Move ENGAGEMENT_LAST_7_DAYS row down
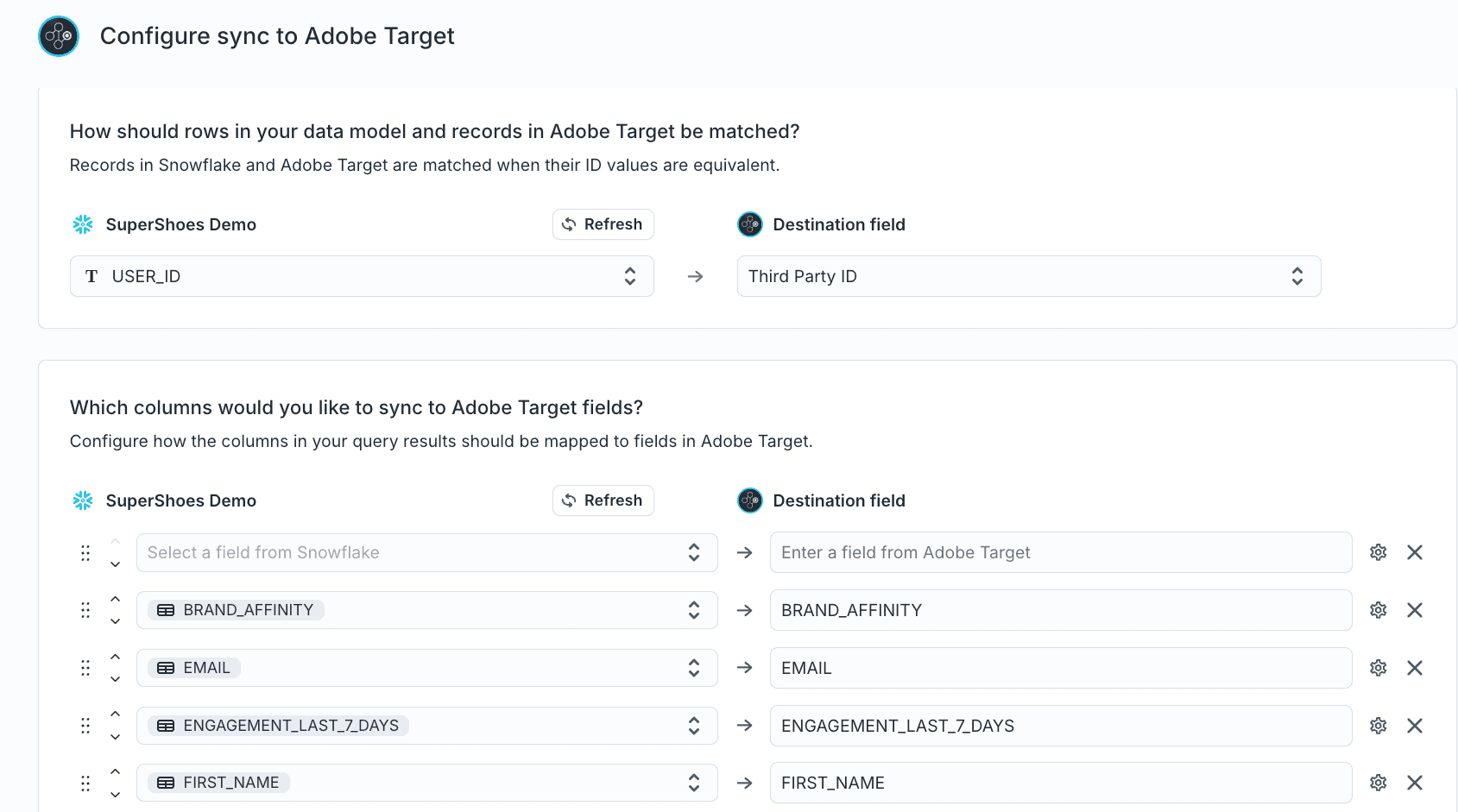 [115, 737]
